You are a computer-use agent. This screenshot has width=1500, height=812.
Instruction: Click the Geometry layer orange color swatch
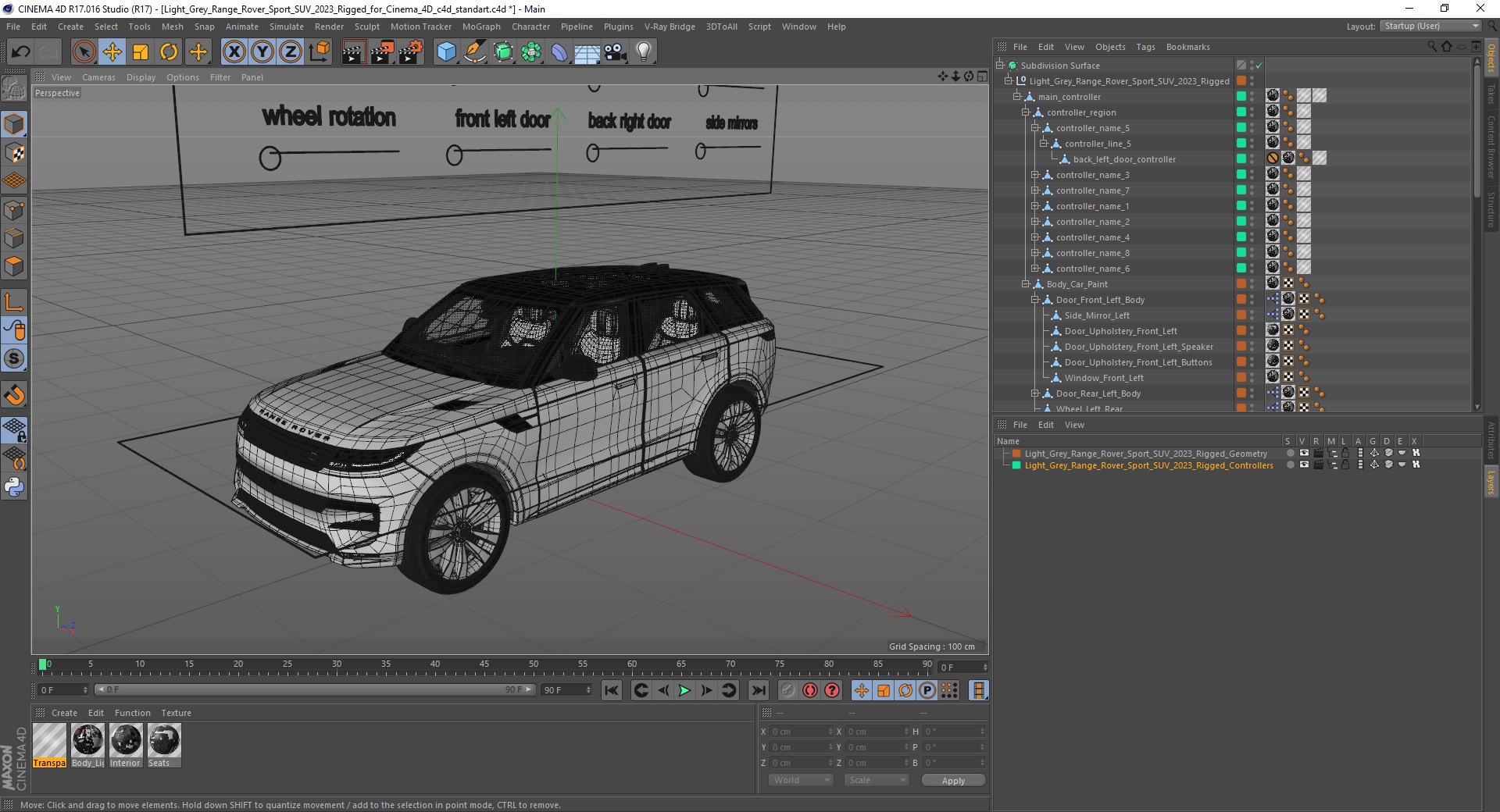(x=1016, y=454)
